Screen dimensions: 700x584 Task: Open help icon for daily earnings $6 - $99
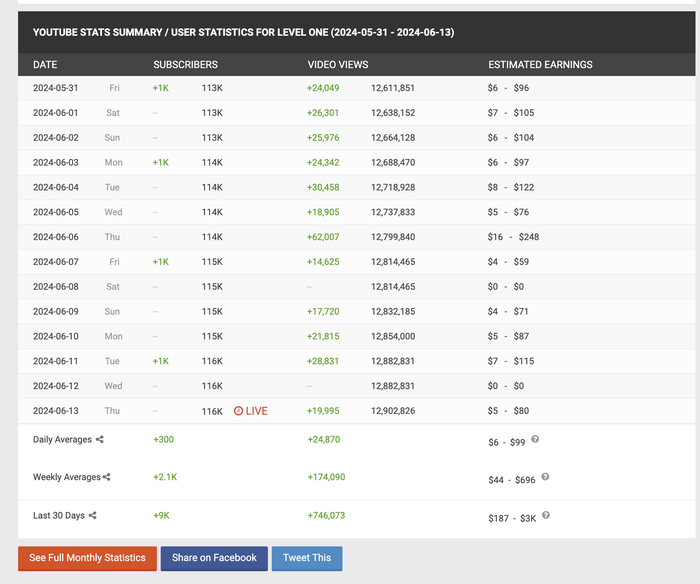pyautogui.click(x=535, y=439)
